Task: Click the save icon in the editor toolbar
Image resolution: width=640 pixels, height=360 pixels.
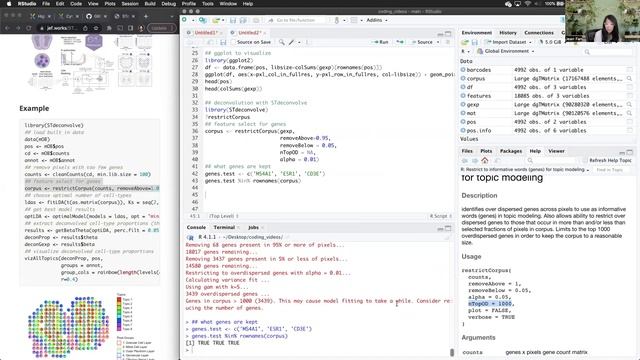Action: pos(223,42)
